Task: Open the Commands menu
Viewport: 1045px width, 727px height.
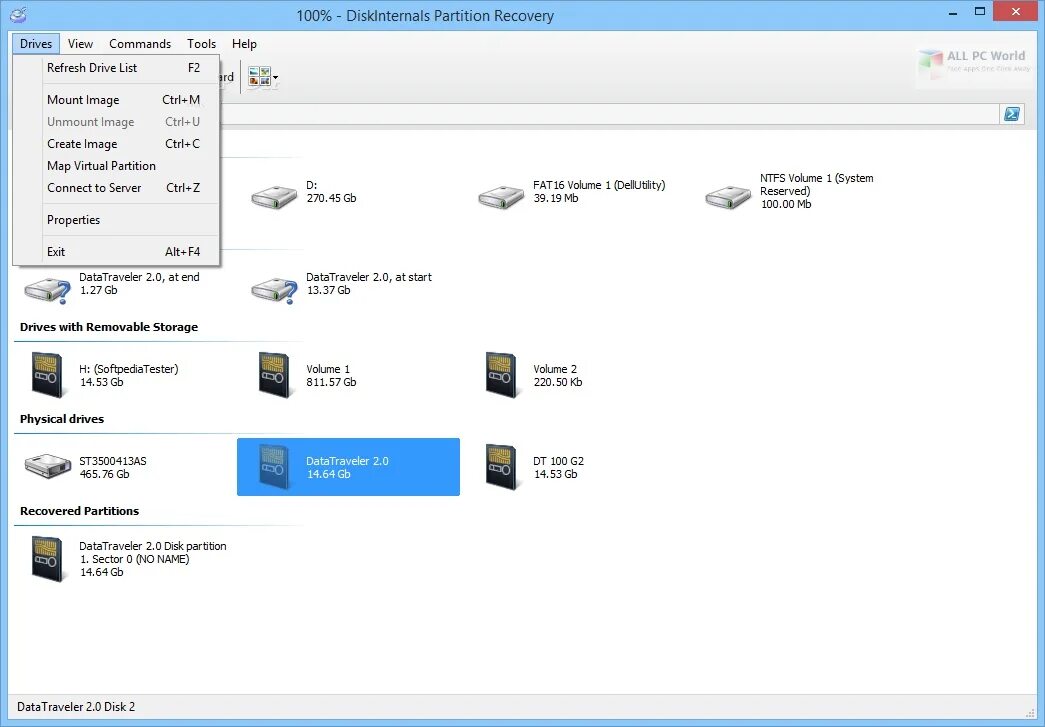Action: [140, 44]
